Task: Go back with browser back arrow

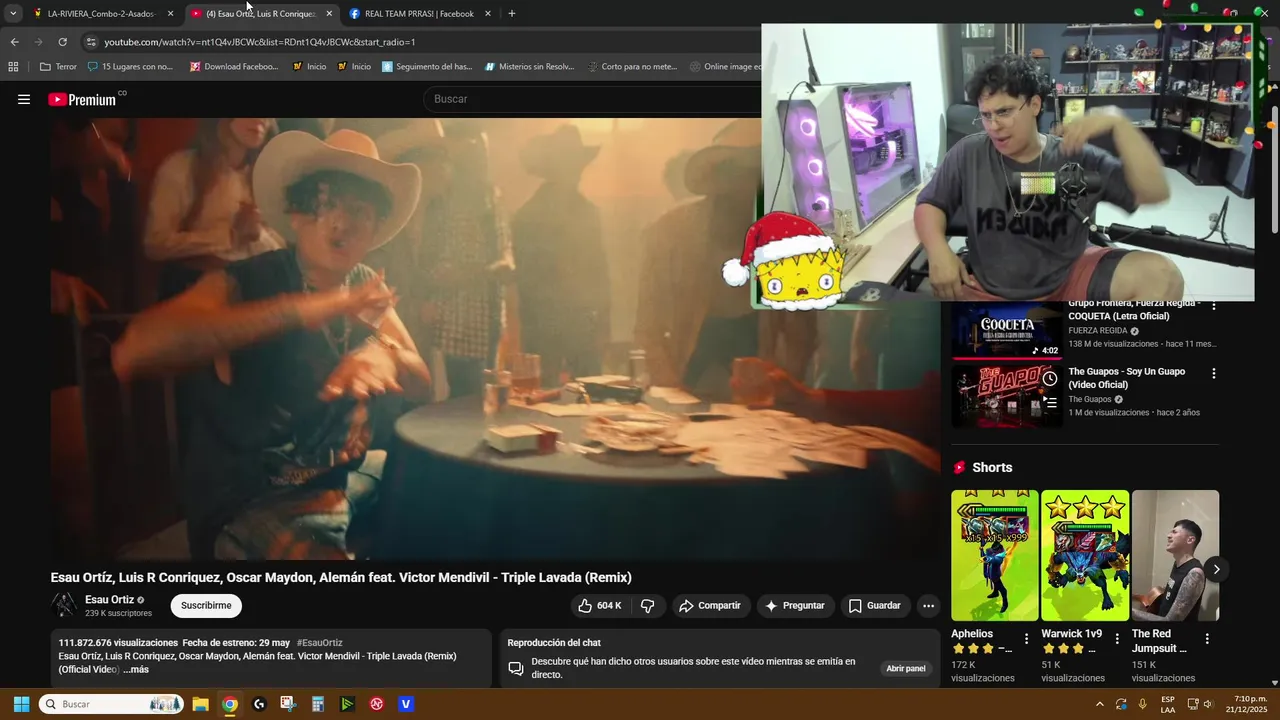Action: [14, 42]
